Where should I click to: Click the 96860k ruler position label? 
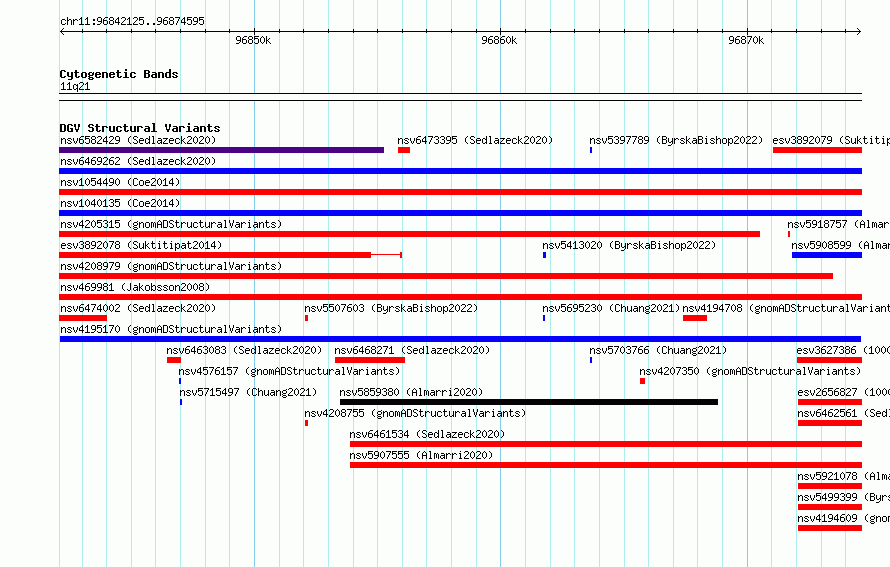[499, 40]
